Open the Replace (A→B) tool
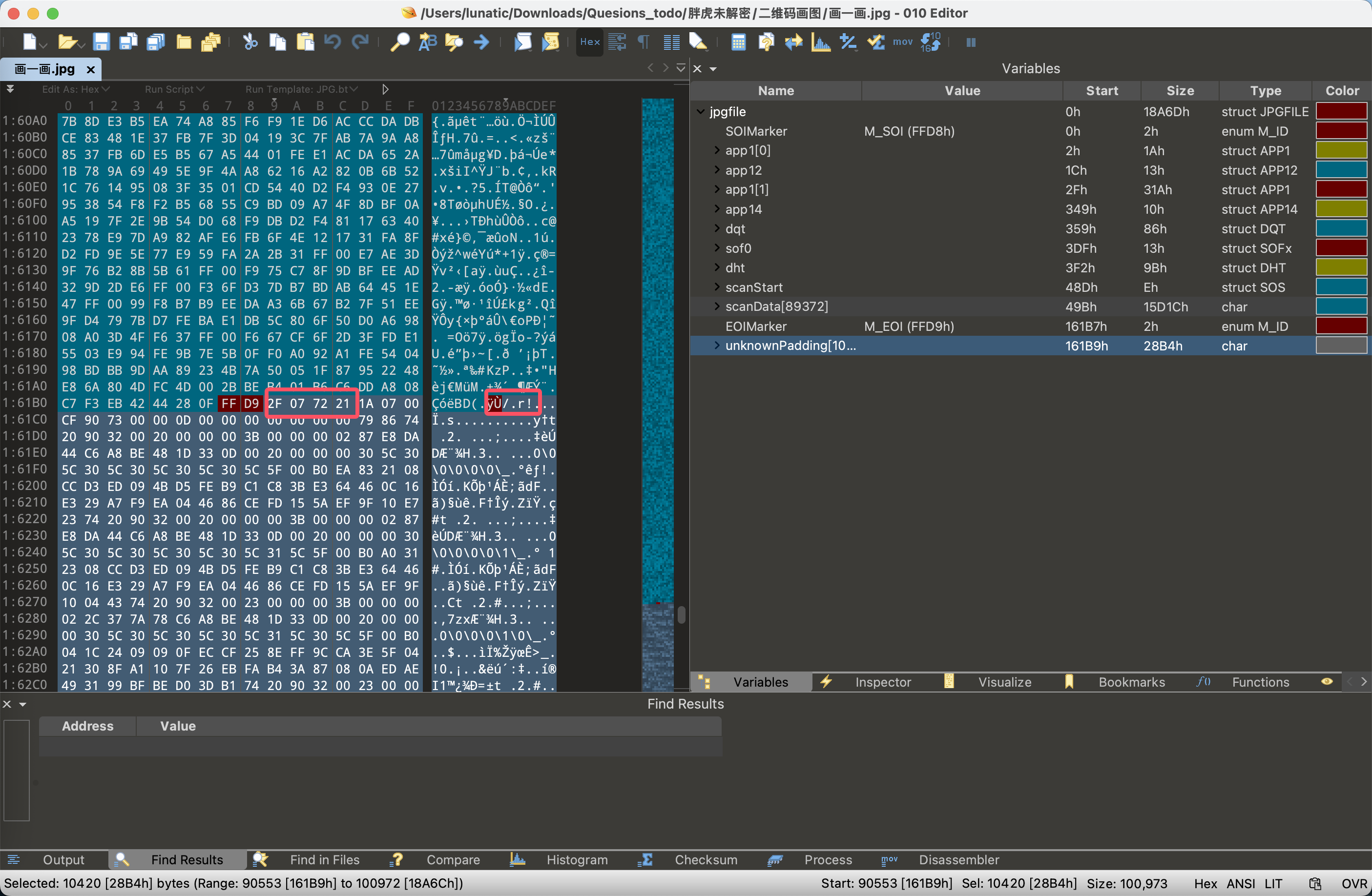Screen dimensions: 1372x896 point(428,42)
